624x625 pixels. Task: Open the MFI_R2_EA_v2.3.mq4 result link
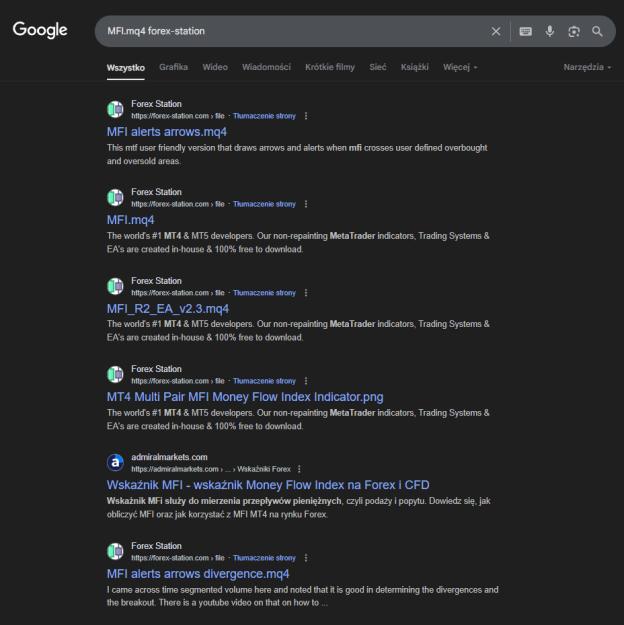[x=168, y=309]
